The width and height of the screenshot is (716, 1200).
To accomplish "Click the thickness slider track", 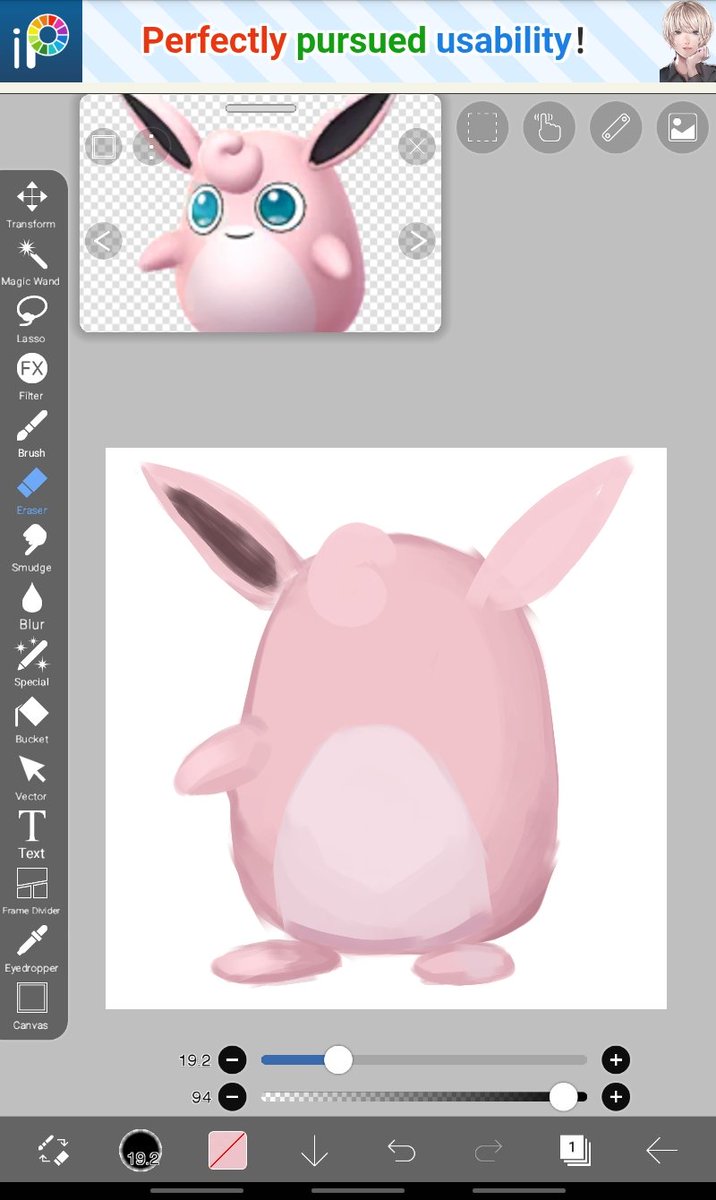I will tap(424, 1060).
